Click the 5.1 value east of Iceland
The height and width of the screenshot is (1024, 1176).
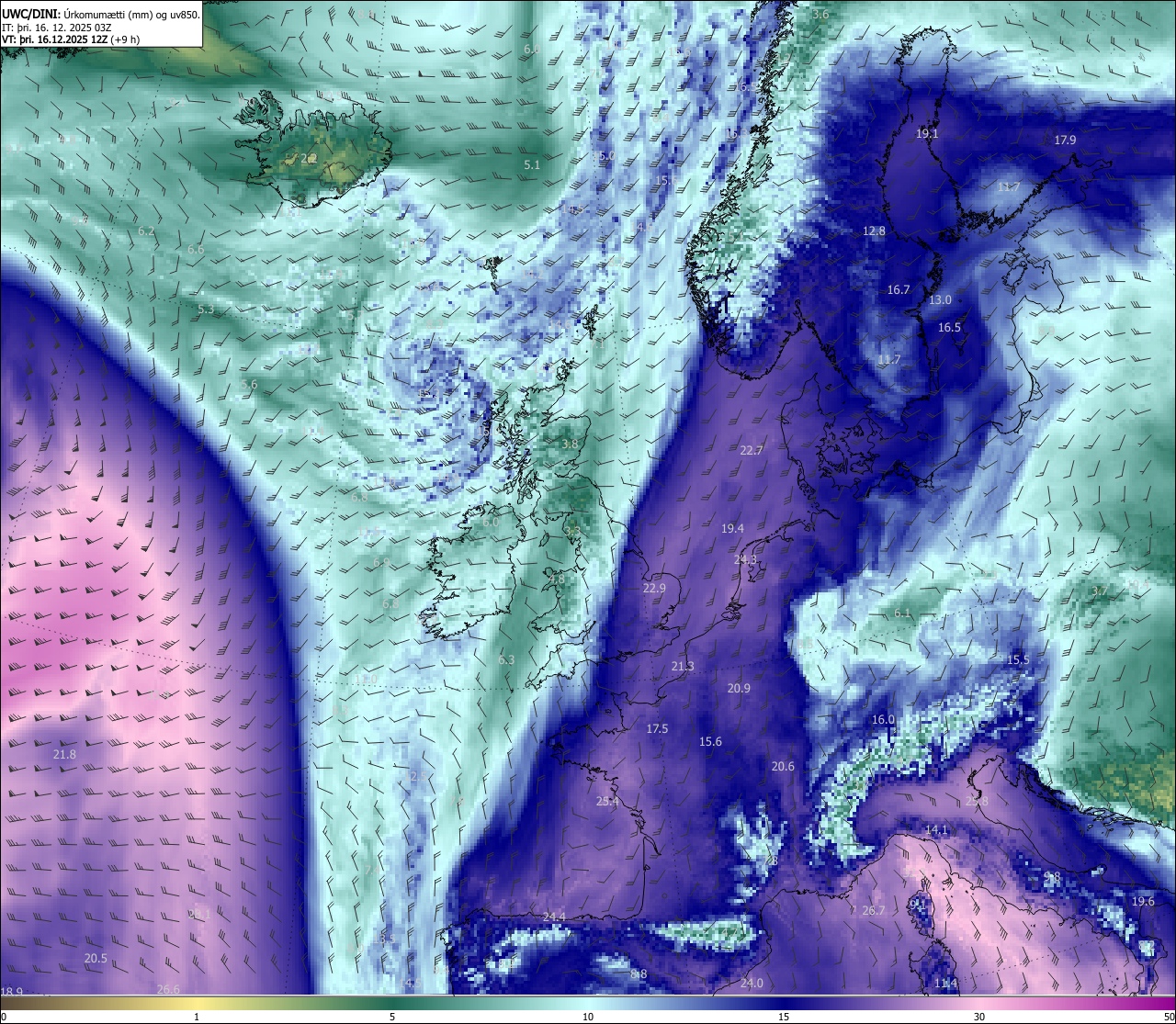click(x=532, y=165)
